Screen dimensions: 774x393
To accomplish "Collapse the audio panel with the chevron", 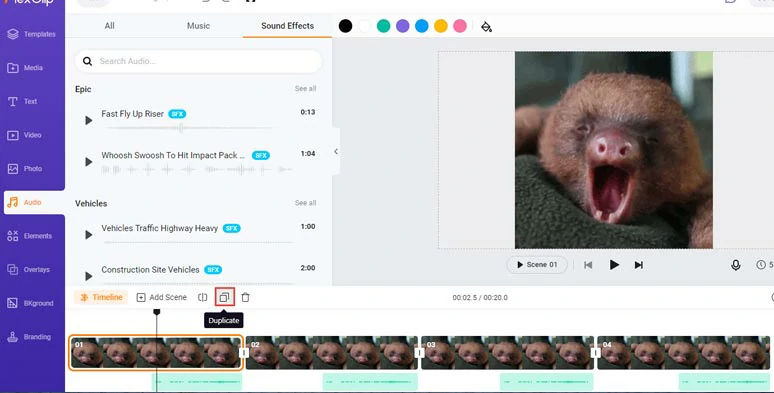I will 336,152.
